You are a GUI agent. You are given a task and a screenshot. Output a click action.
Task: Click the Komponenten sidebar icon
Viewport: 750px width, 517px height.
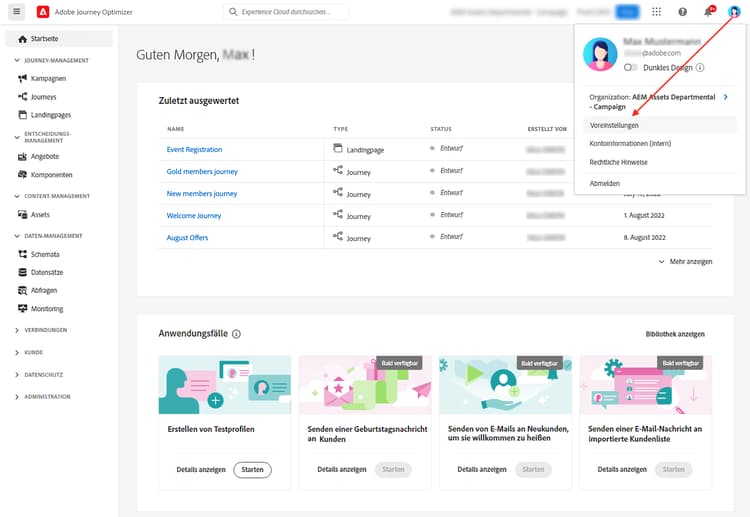(x=22, y=175)
